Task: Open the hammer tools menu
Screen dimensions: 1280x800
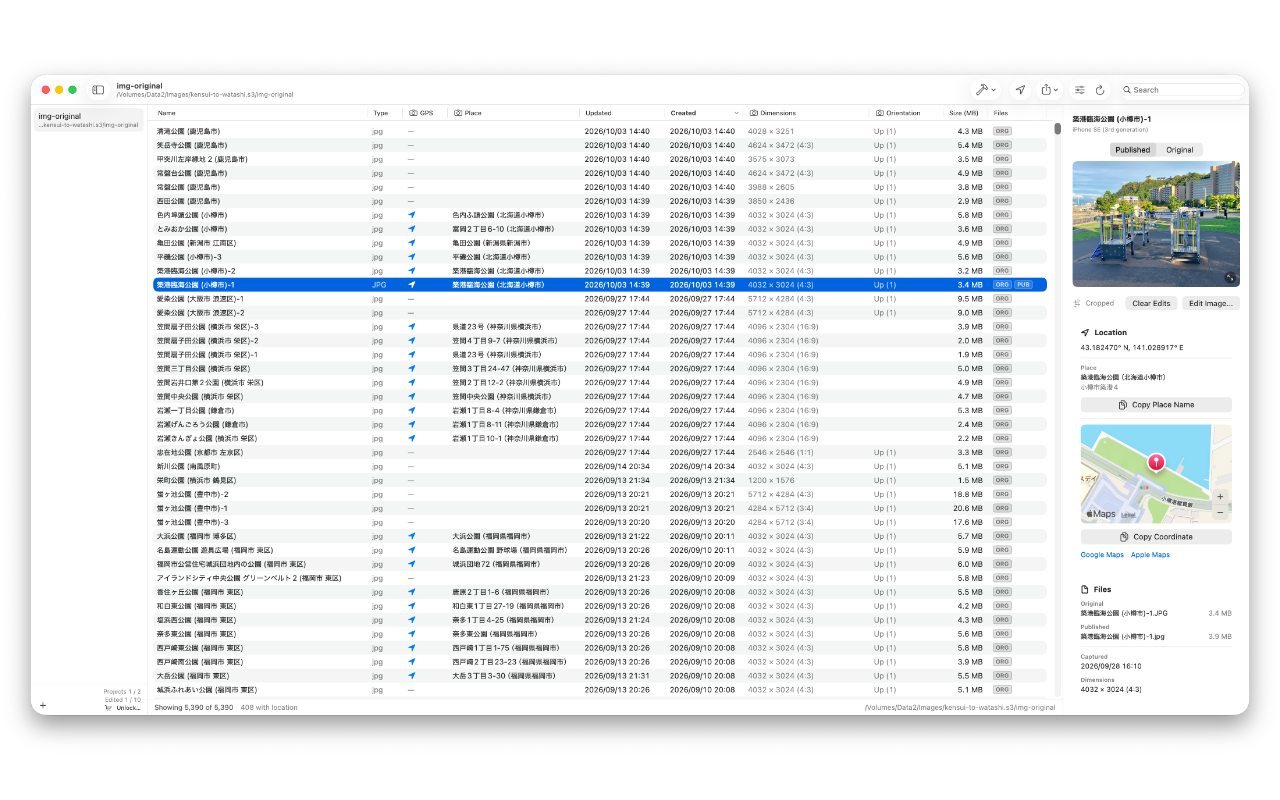Action: click(986, 90)
